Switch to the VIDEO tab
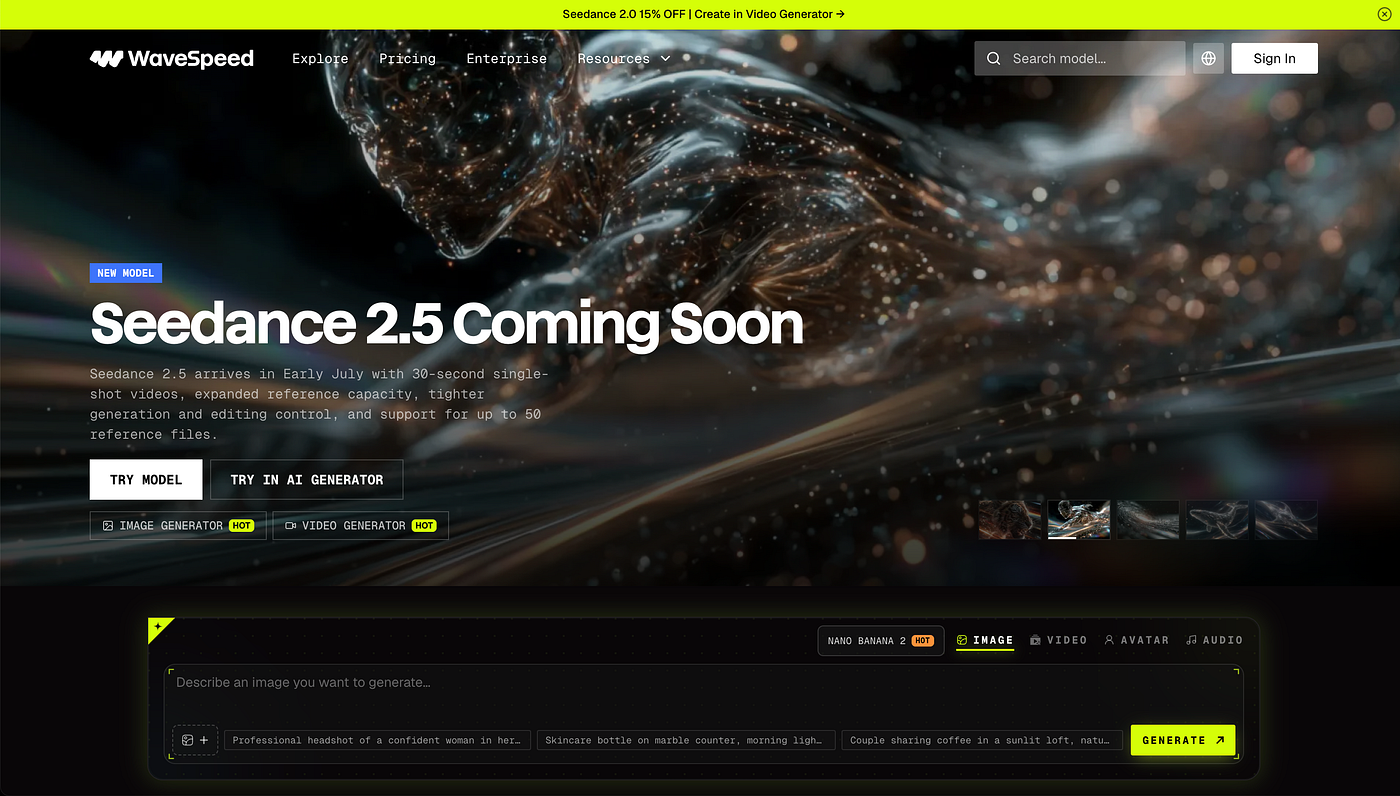Image resolution: width=1400 pixels, height=796 pixels. click(x=1058, y=640)
